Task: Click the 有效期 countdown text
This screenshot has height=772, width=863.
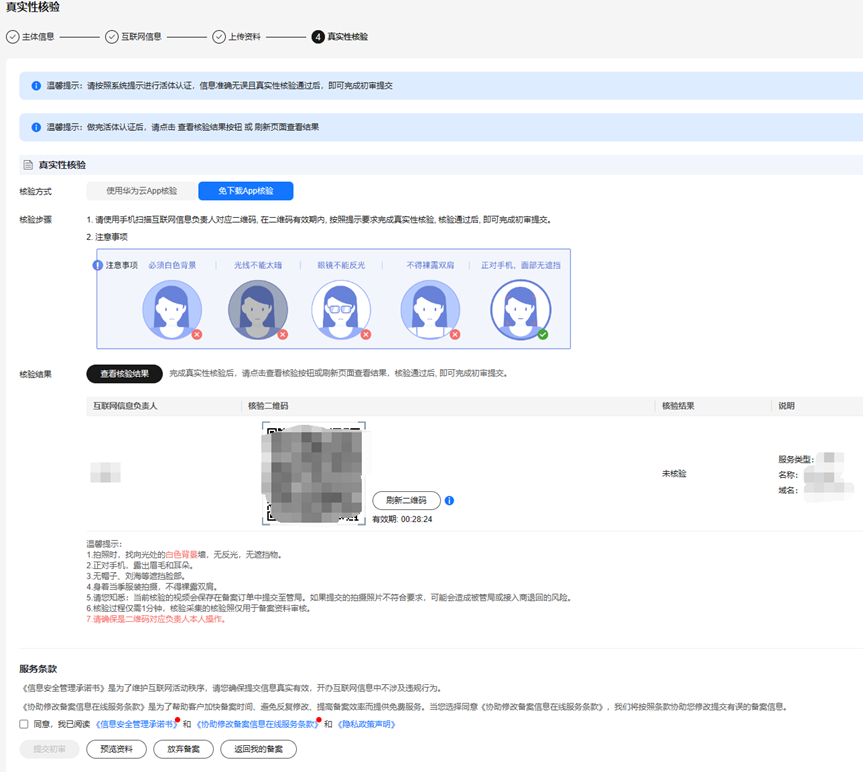Action: (x=402, y=519)
